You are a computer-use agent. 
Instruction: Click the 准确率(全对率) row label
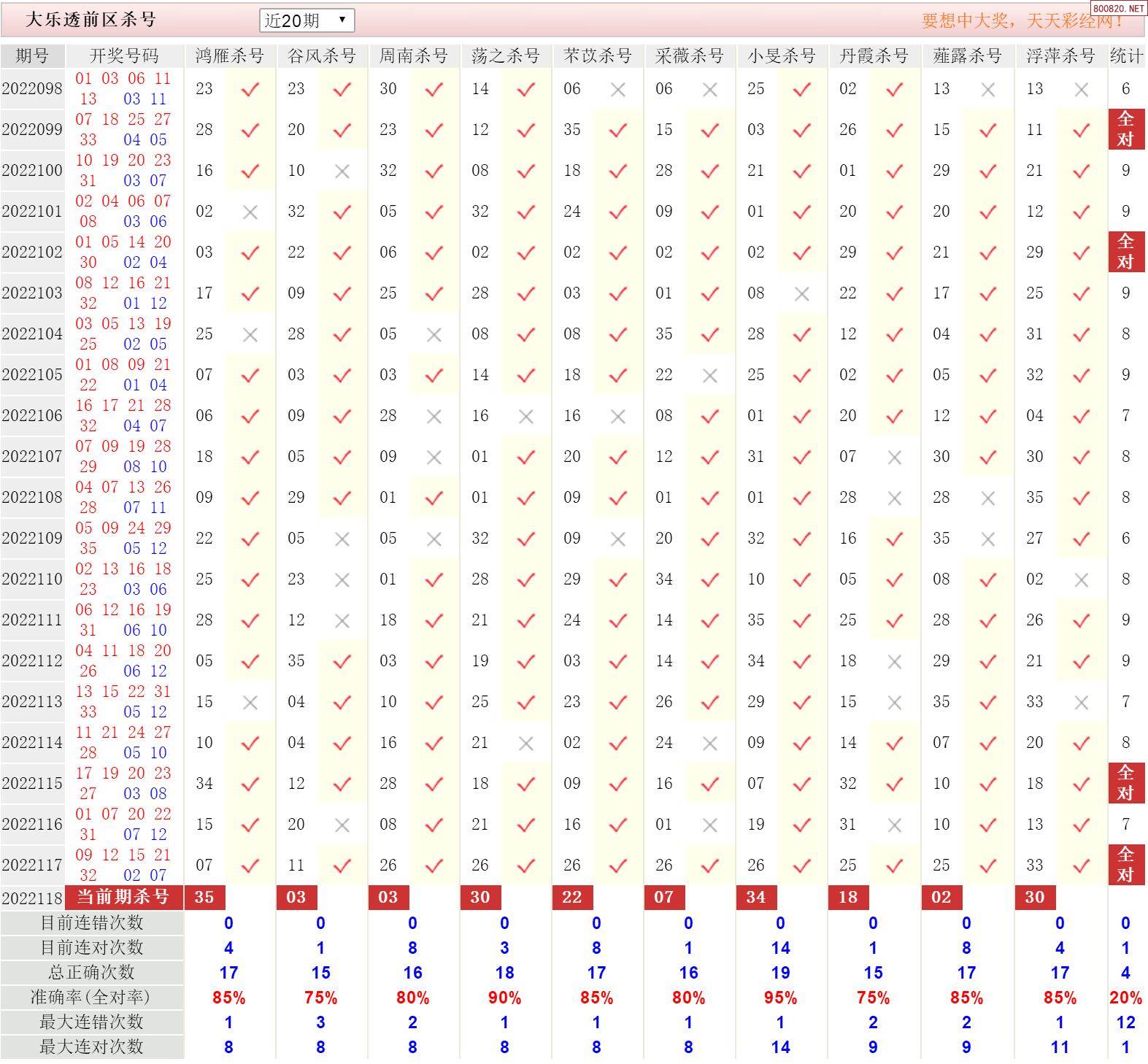[x=91, y=997]
